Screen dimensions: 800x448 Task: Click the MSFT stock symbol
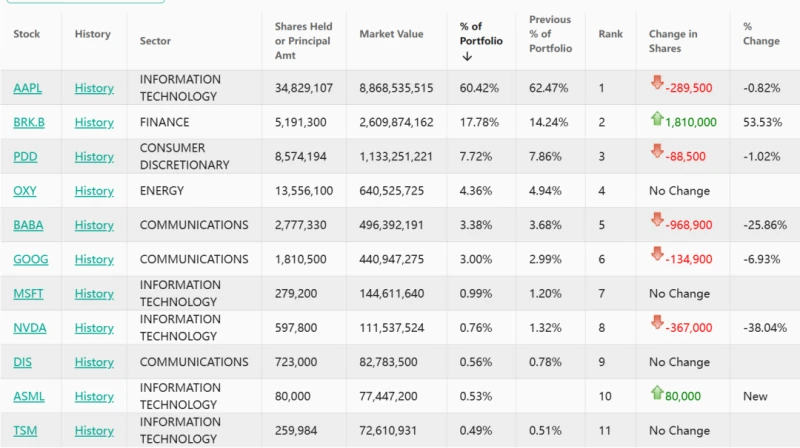click(x=27, y=294)
